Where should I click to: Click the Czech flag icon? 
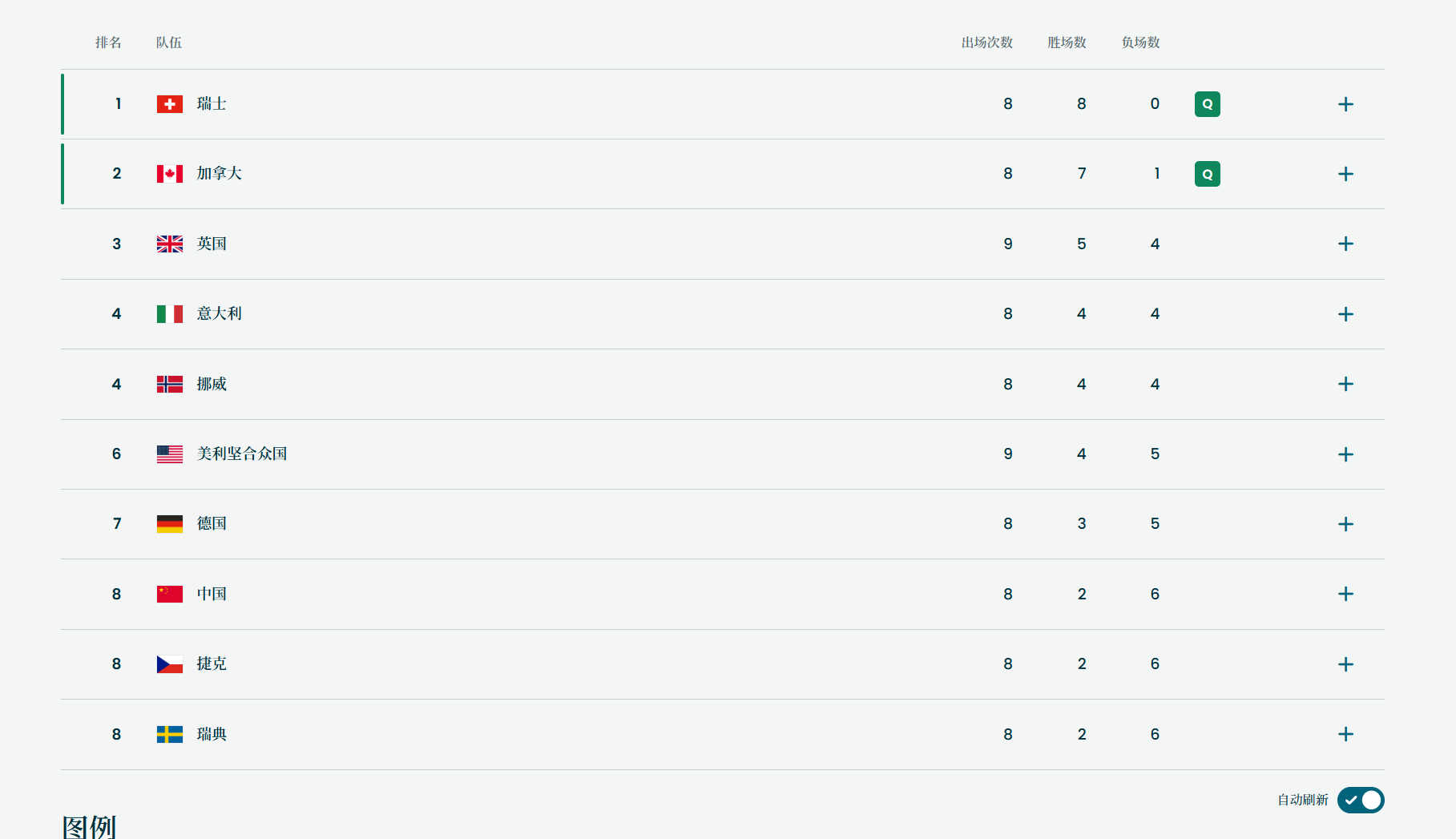[x=170, y=664]
